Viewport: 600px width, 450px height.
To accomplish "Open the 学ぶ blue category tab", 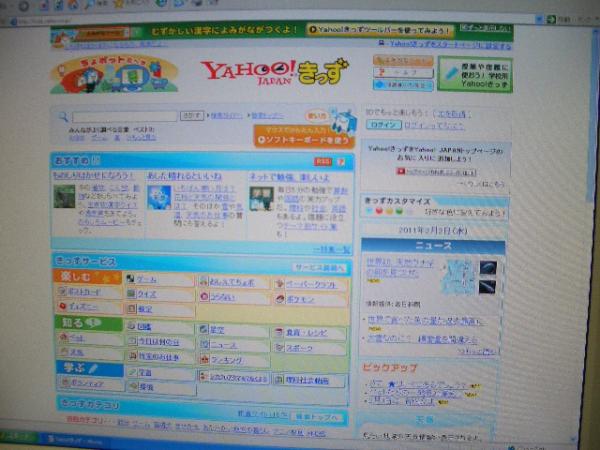I will 90,368.
